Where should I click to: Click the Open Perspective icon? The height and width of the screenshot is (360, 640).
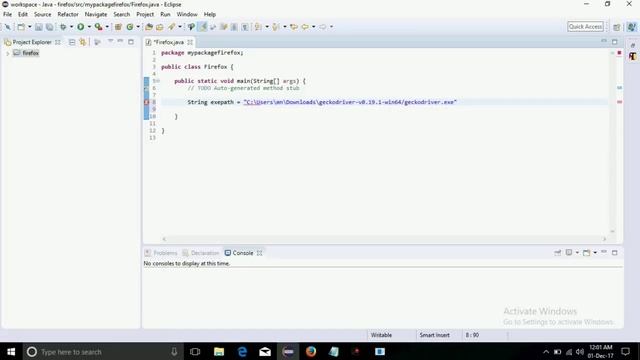(x=617, y=27)
